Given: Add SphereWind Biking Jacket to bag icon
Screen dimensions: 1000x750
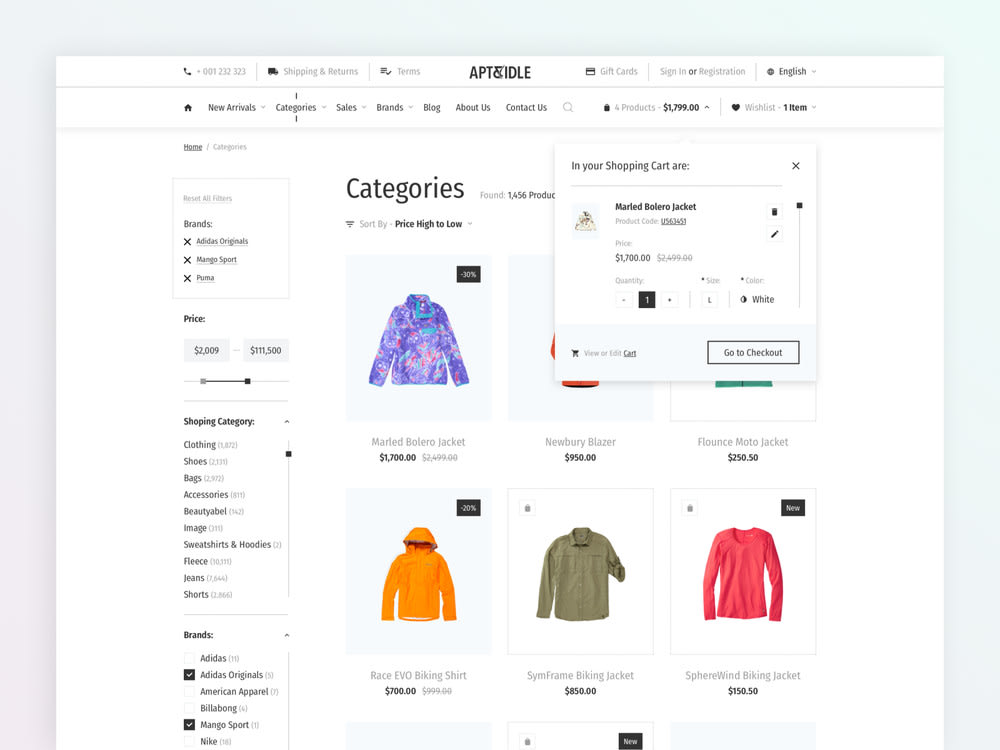Looking at the screenshot, I should tap(689, 508).
